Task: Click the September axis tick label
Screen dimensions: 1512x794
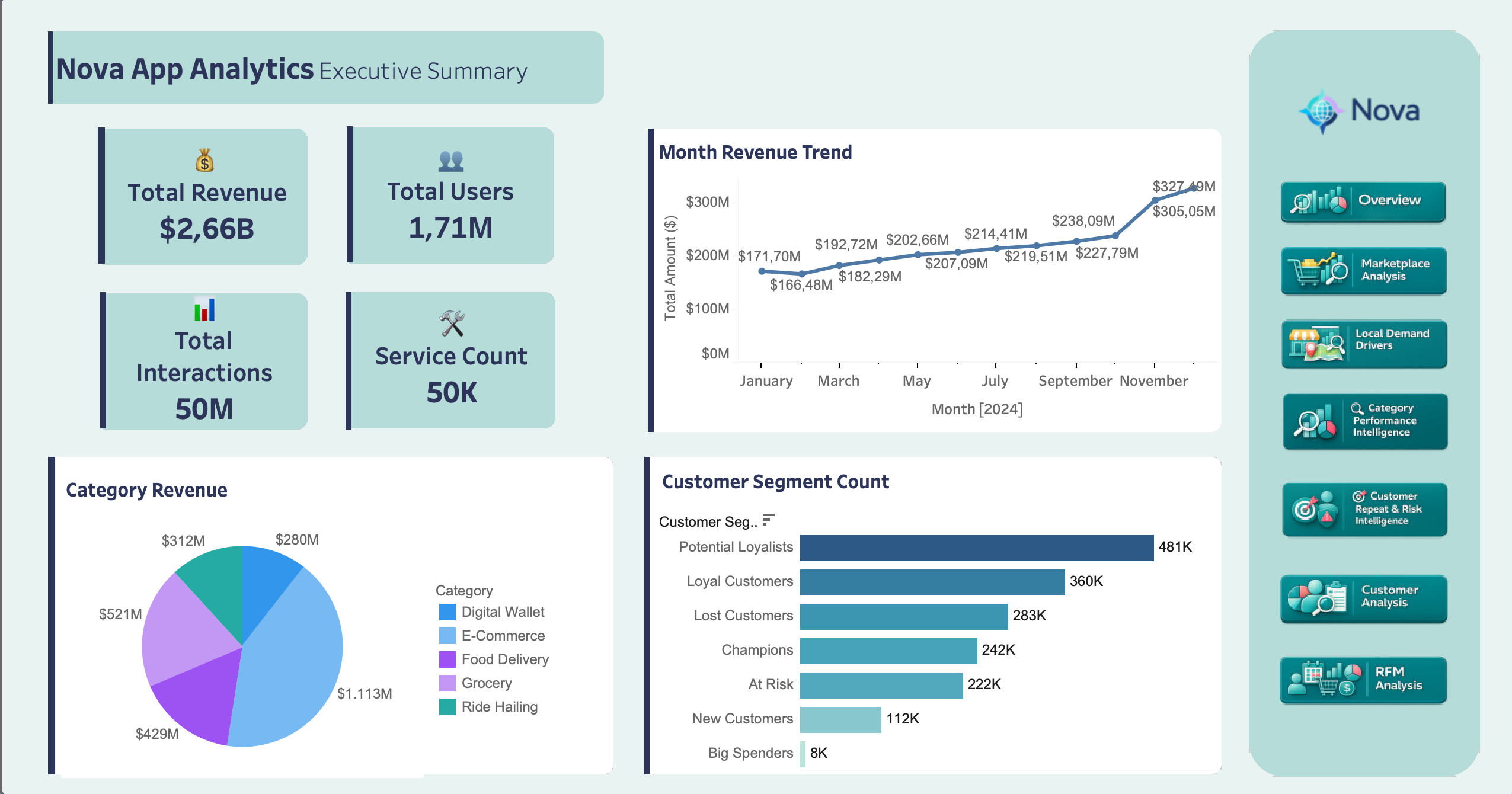Action: click(x=1075, y=380)
